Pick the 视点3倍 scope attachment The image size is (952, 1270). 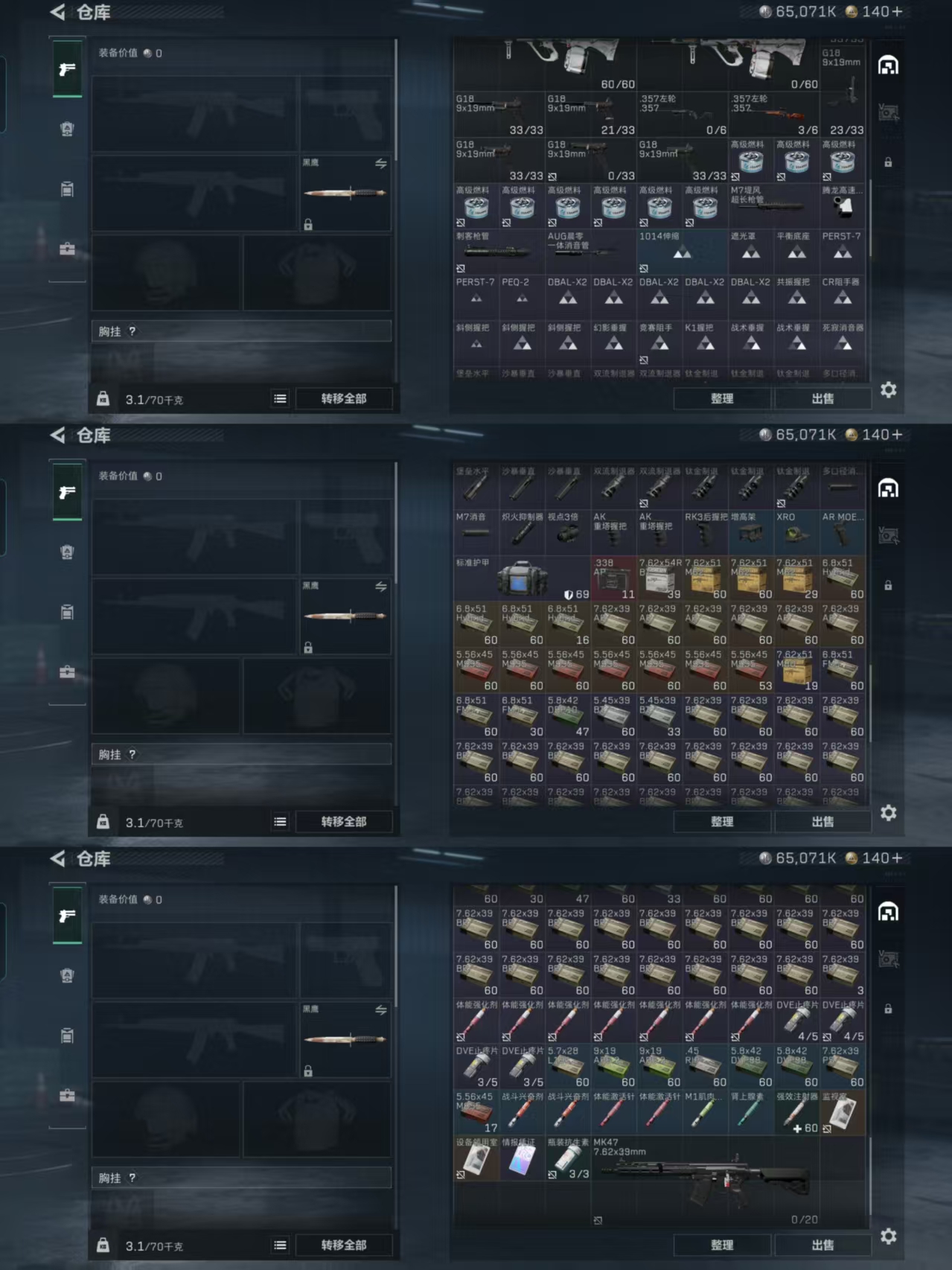(567, 532)
